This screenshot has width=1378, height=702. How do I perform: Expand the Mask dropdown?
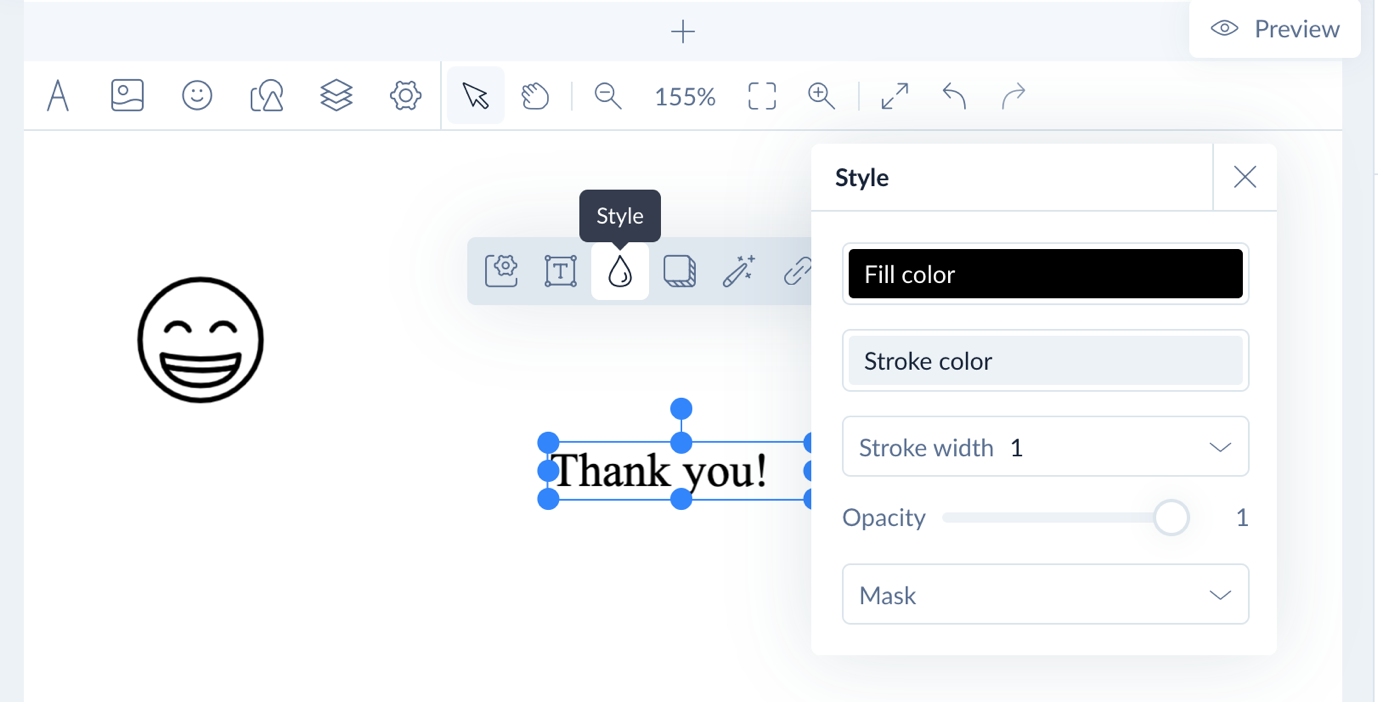click(x=1046, y=595)
